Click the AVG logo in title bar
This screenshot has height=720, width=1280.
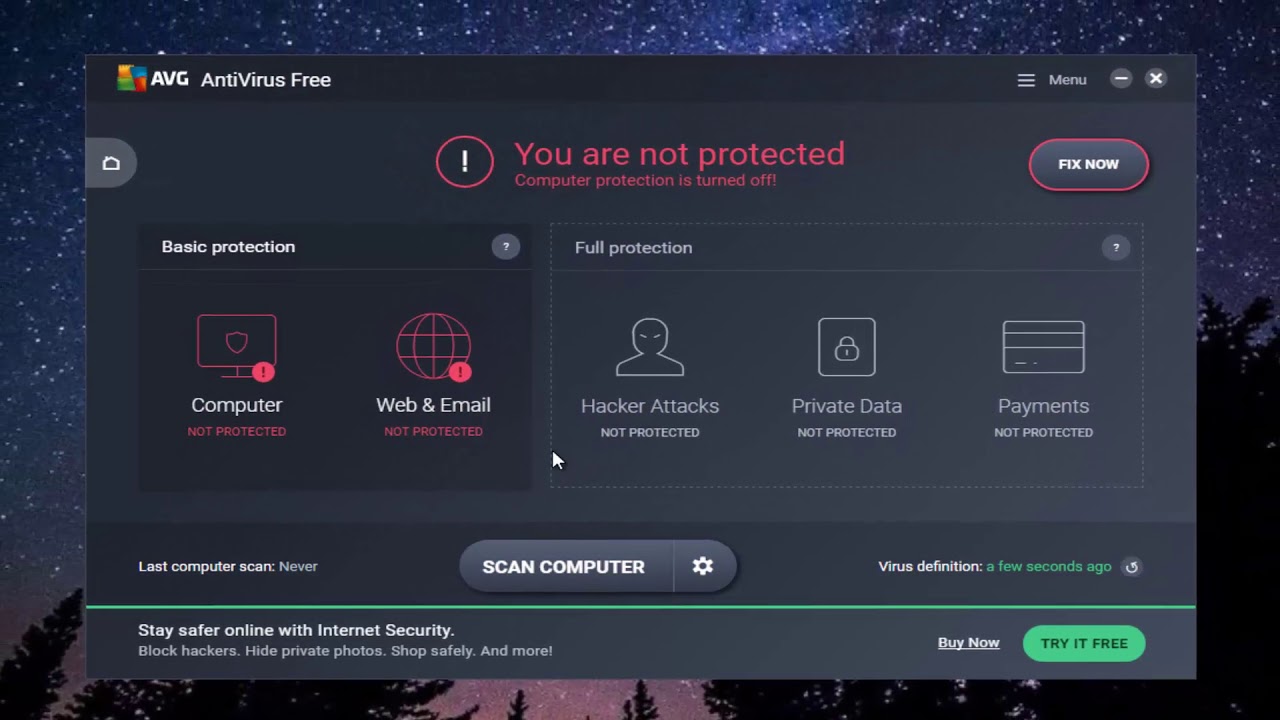point(152,79)
